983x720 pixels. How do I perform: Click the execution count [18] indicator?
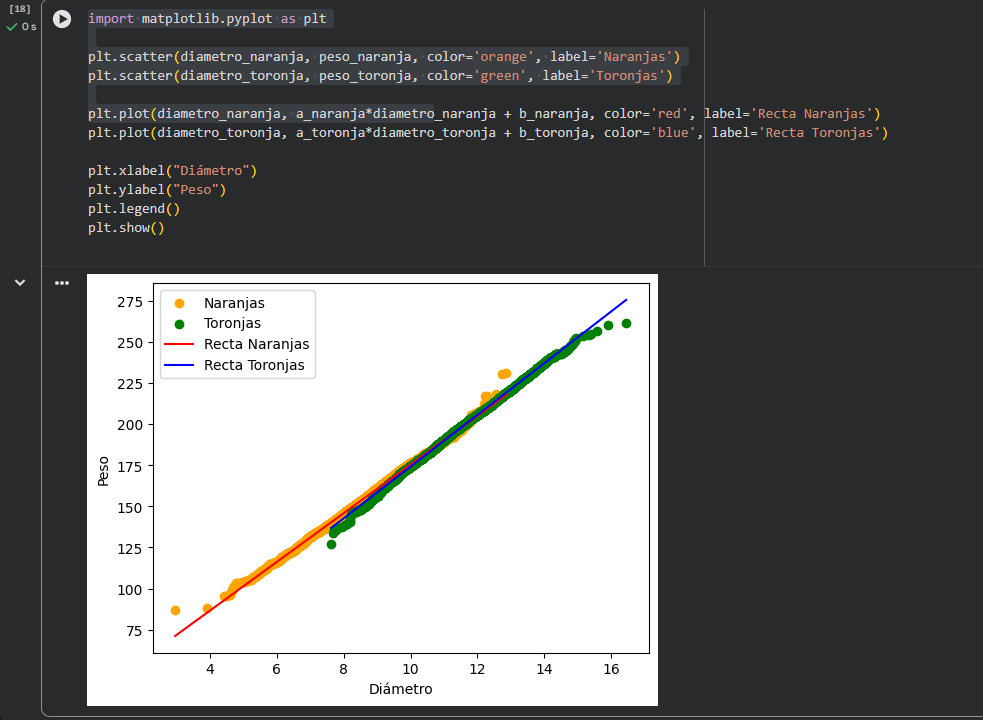click(19, 9)
